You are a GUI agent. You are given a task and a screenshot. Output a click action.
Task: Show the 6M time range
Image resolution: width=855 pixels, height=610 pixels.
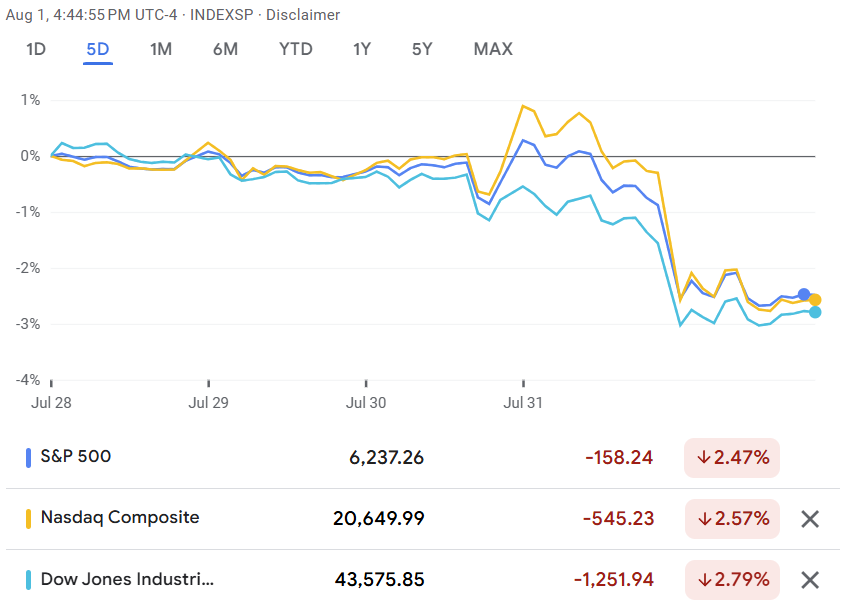tap(225, 50)
